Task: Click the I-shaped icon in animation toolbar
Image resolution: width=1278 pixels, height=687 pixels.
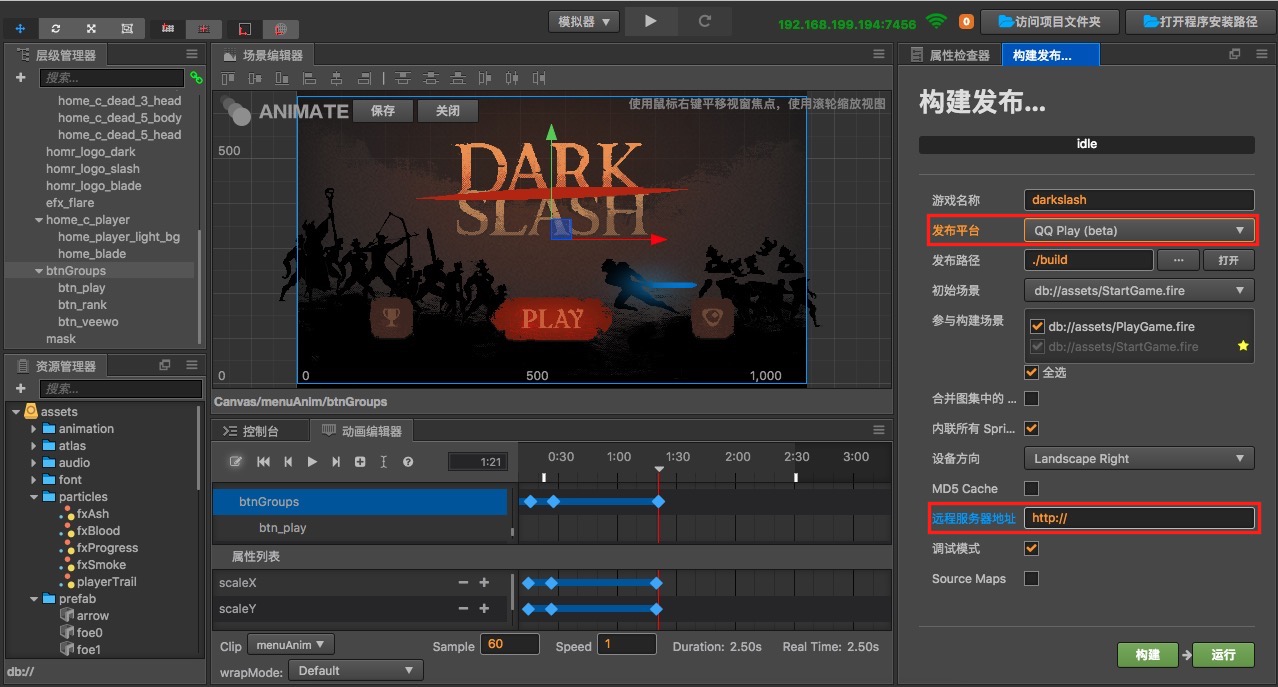Action: 384,462
